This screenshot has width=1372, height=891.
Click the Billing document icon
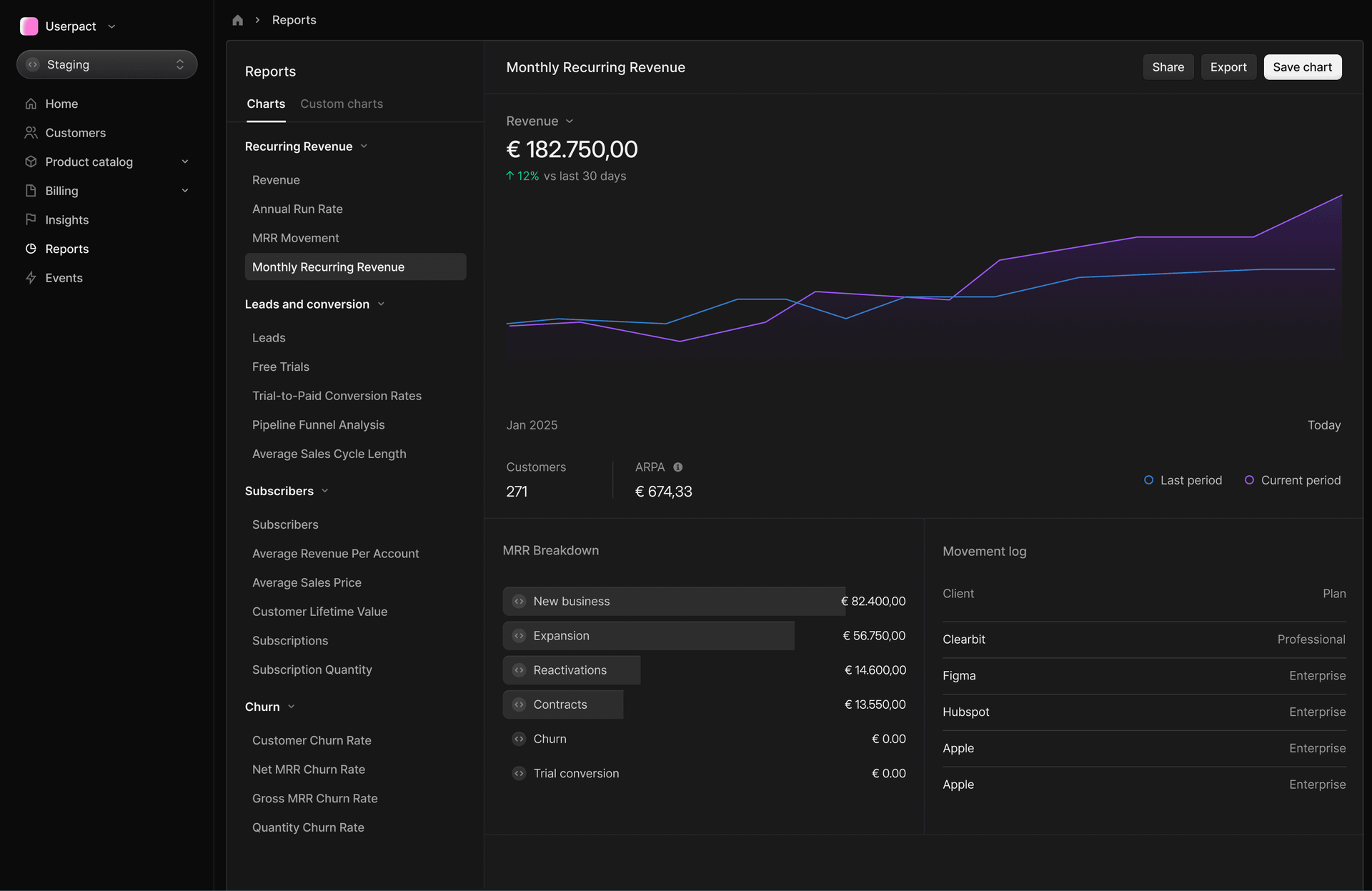[x=31, y=191]
